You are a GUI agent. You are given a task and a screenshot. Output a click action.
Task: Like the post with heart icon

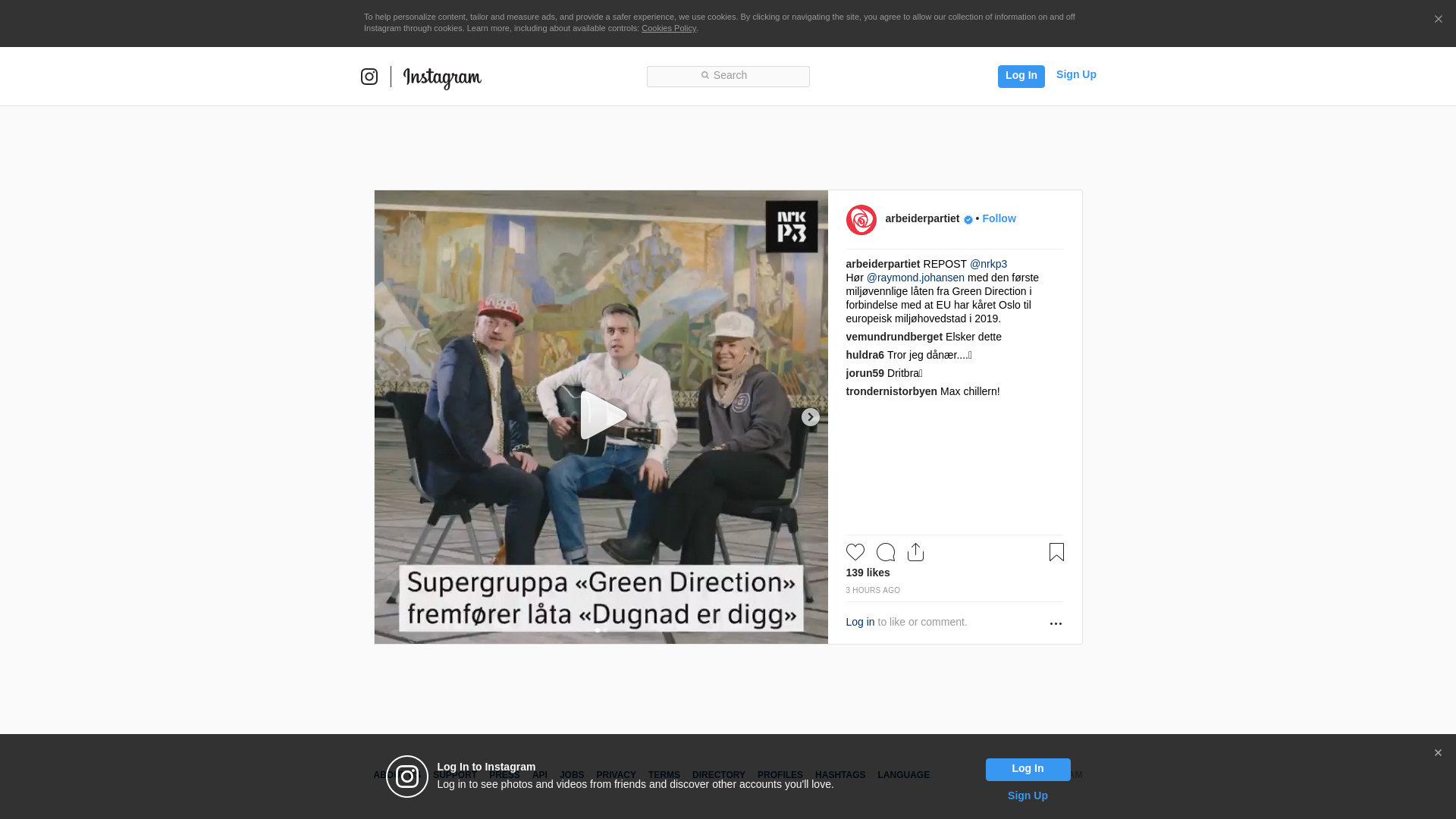855,552
